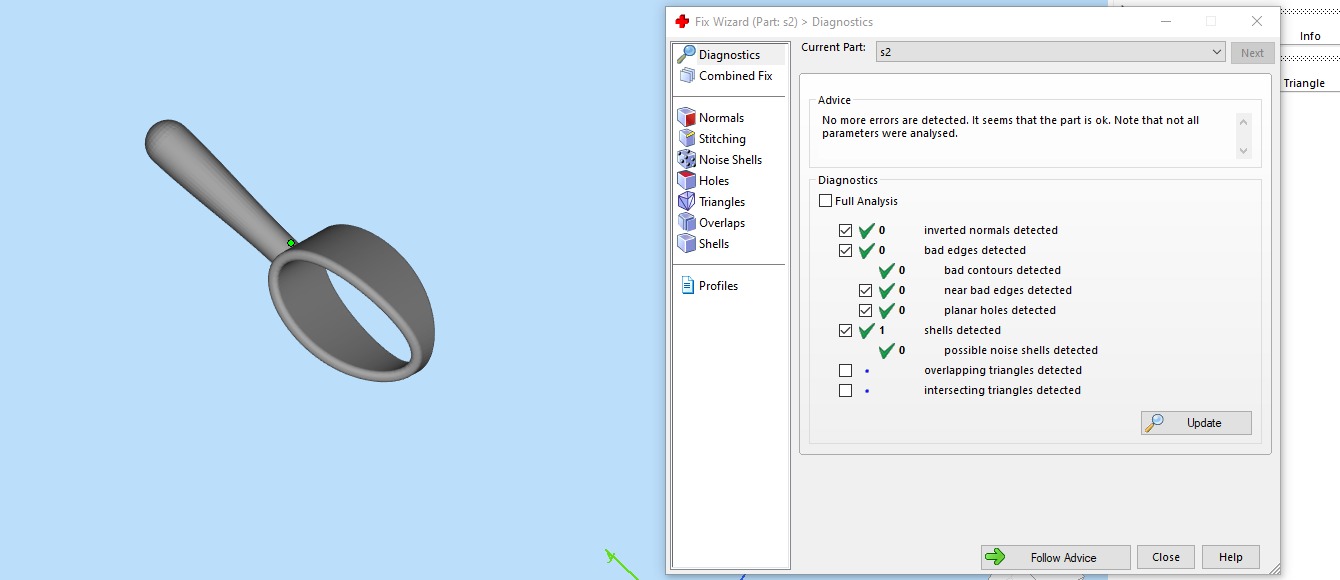Screen dimensions: 1340x580
Task: Go to the Triangles page label
Action: (722, 202)
